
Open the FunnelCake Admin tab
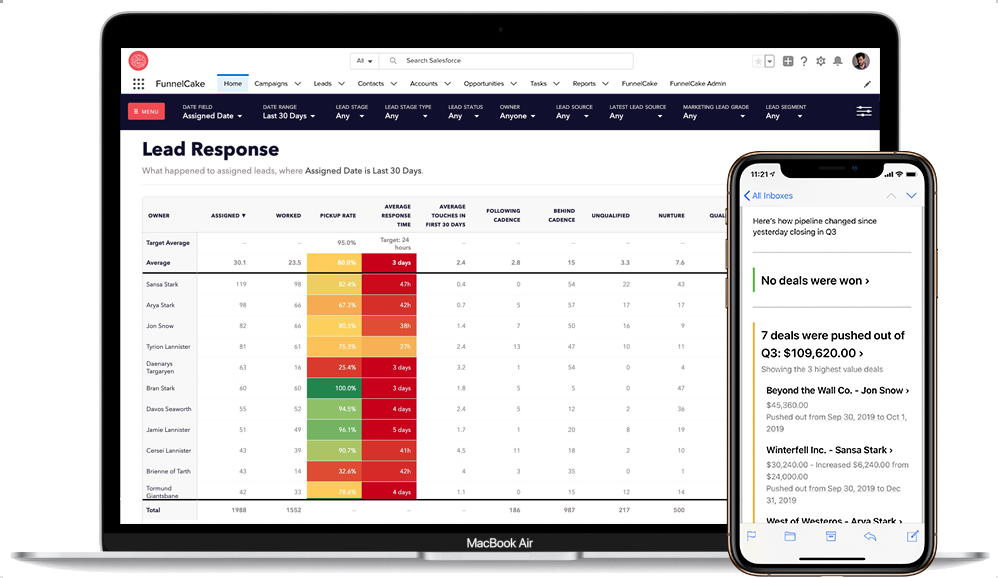698,83
